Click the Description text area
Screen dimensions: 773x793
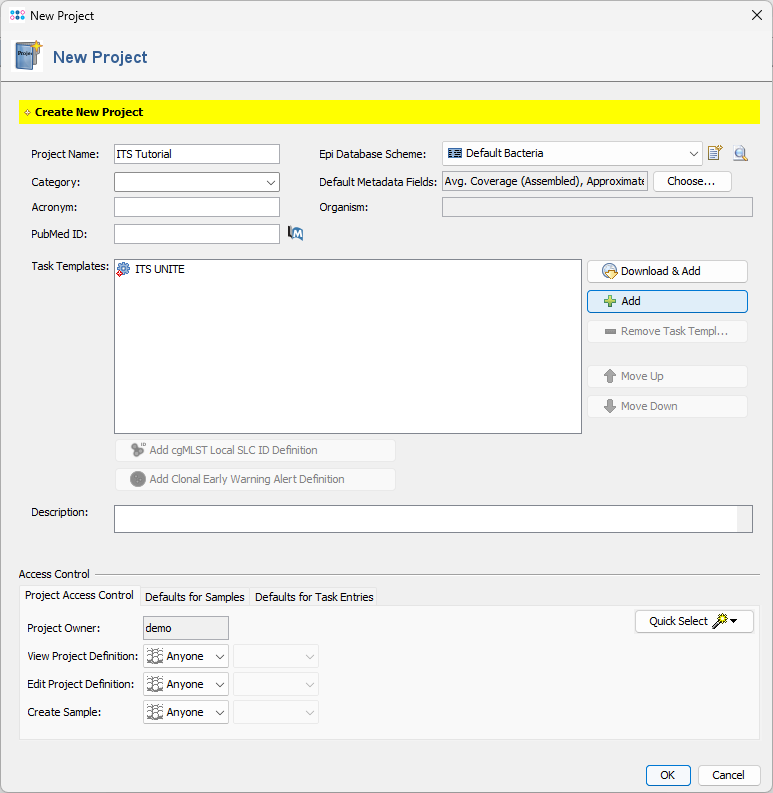425,518
